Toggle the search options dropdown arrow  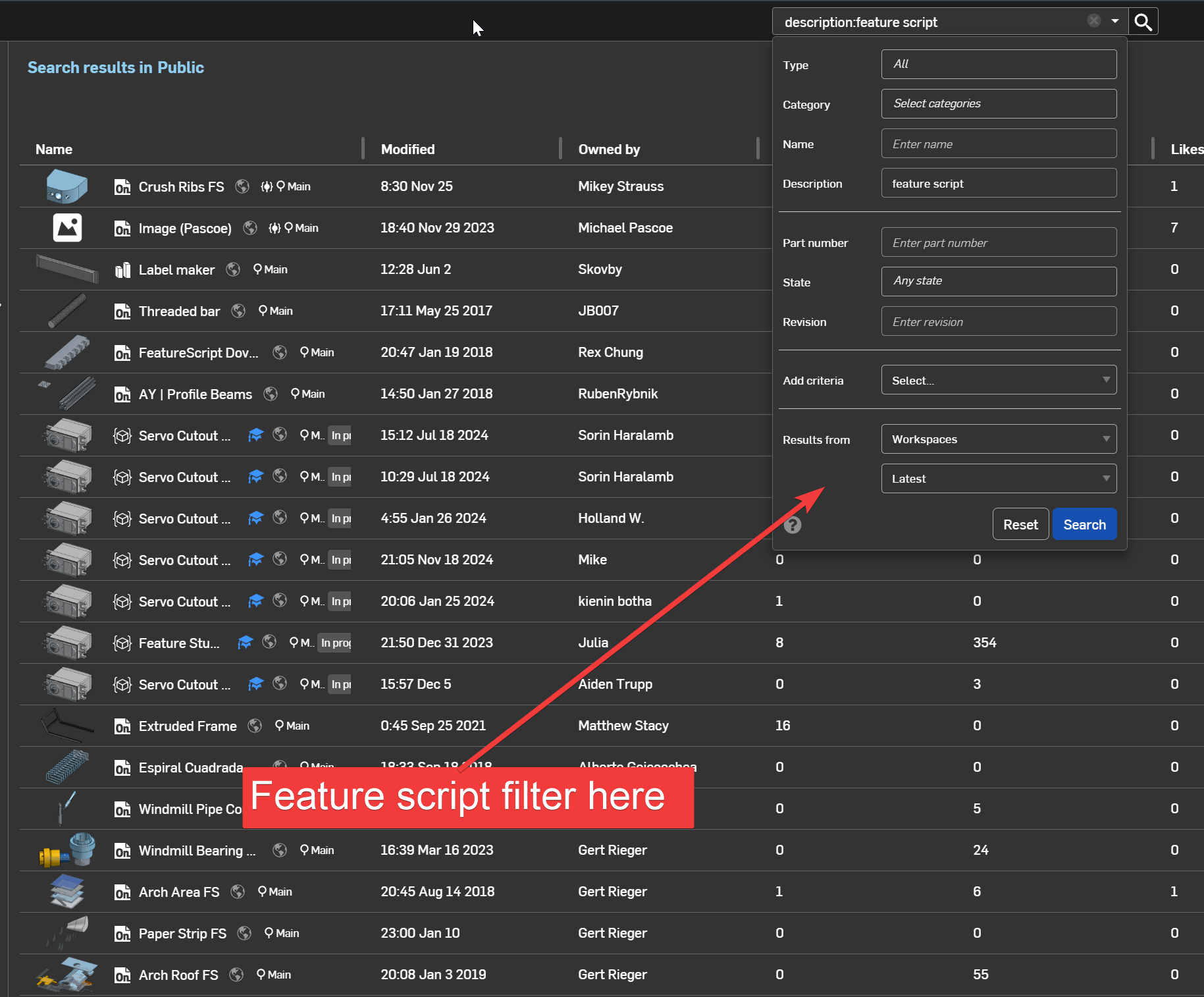[x=1115, y=21]
